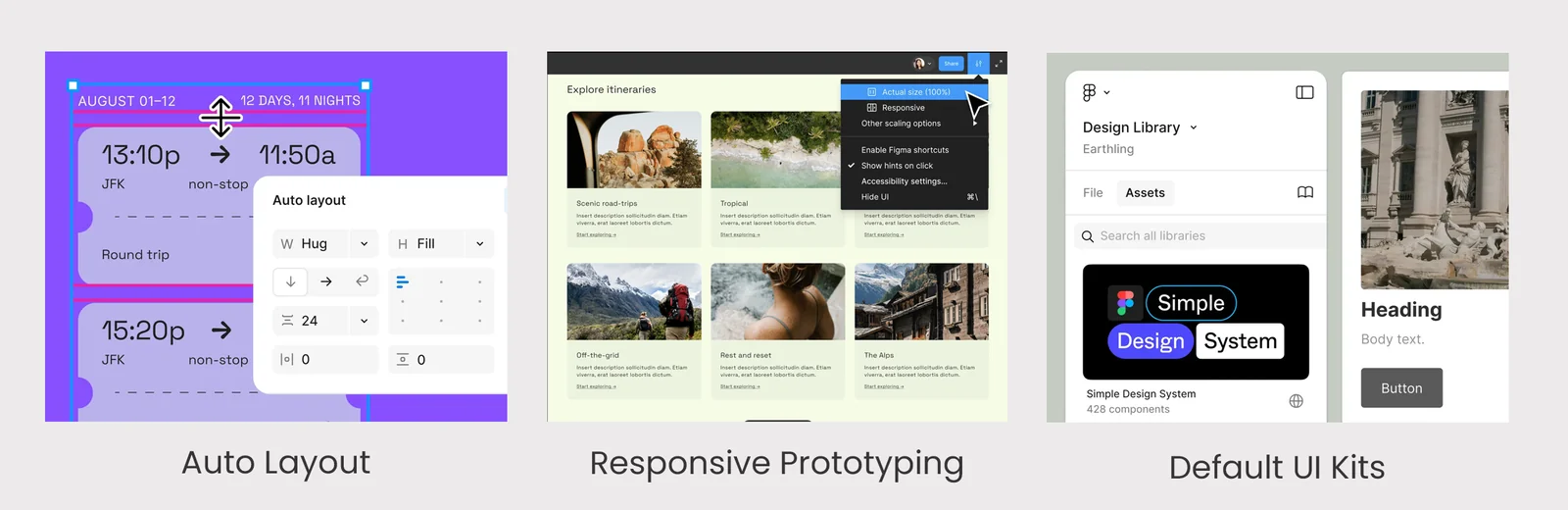Click the vertical padding field showing 0
Screen dimensions: 1568x510
pyautogui.click(x=441, y=360)
